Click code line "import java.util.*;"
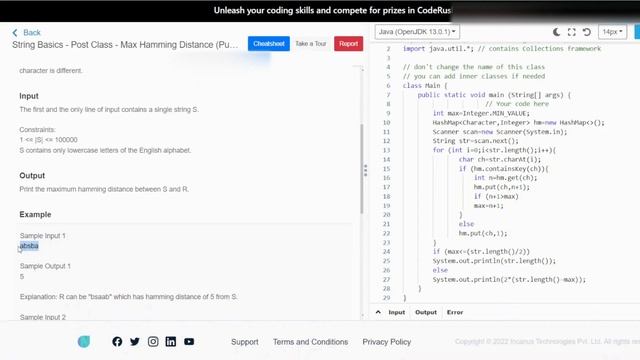Viewport: 640px width, 360px height. pyautogui.click(x=438, y=49)
